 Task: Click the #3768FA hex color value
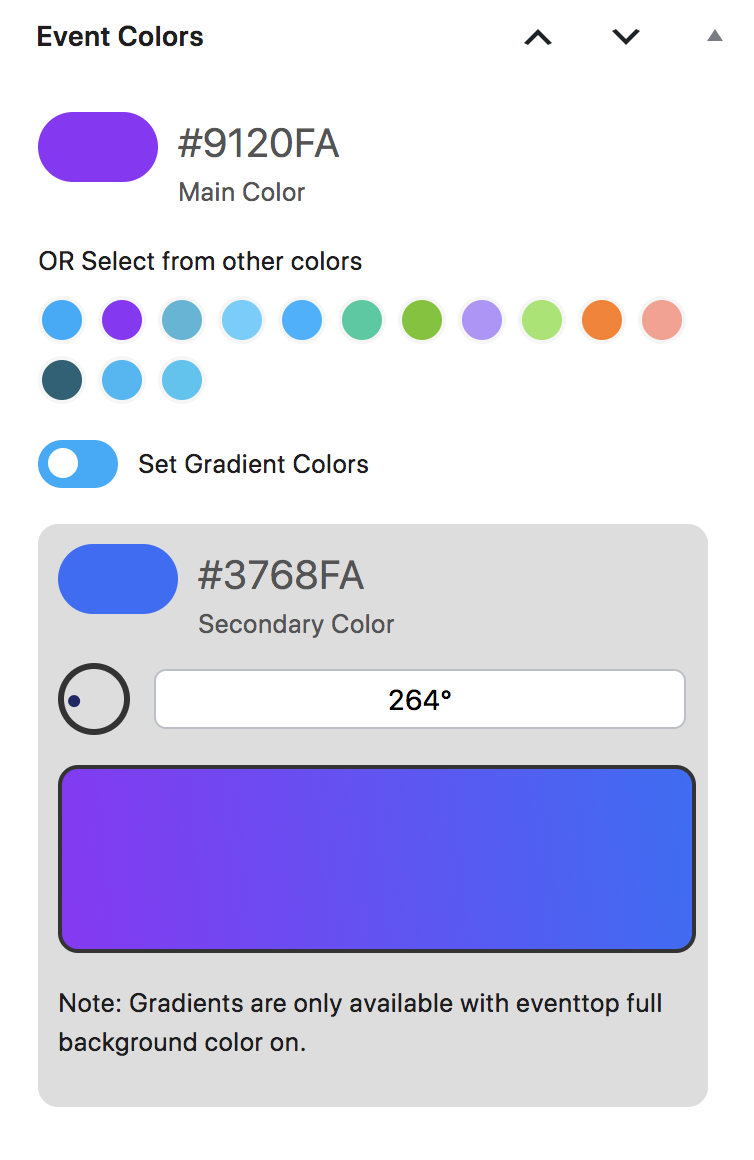coord(280,576)
